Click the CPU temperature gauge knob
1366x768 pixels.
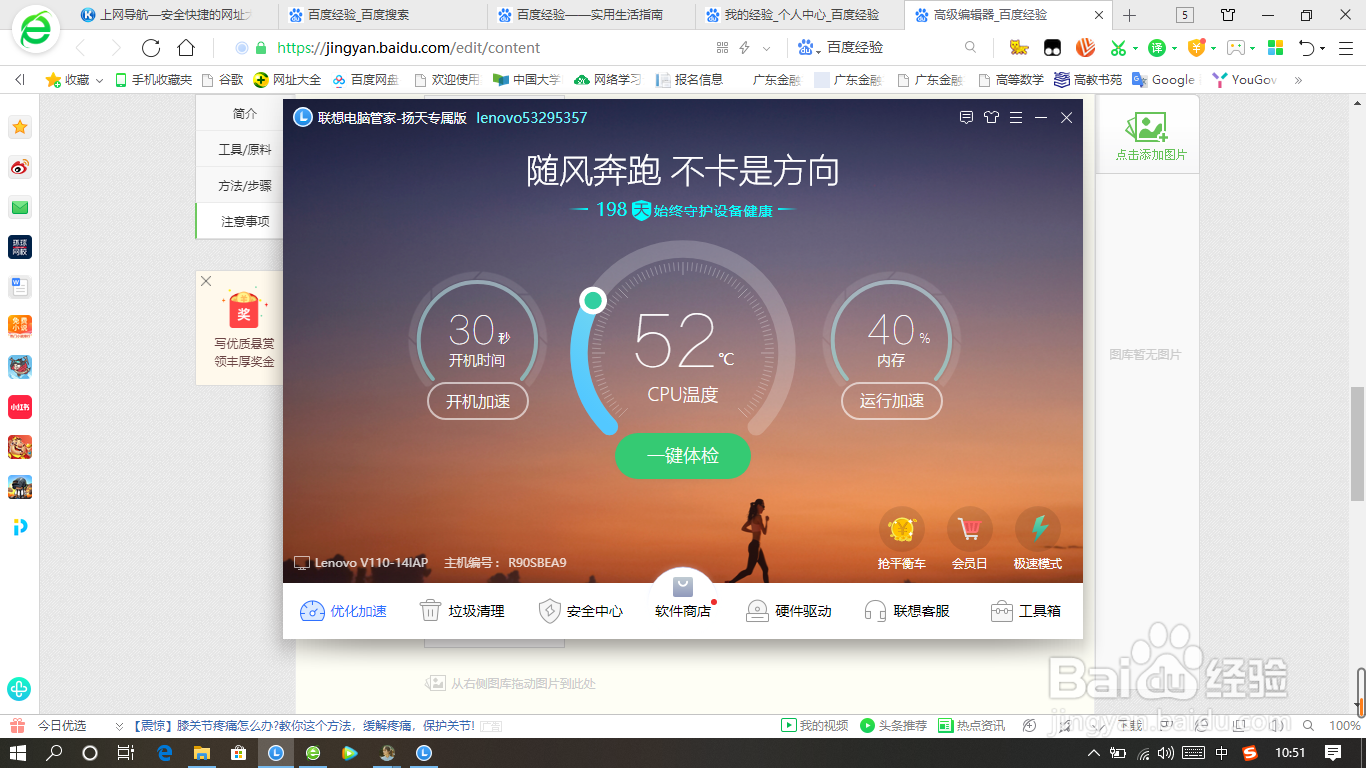(593, 300)
